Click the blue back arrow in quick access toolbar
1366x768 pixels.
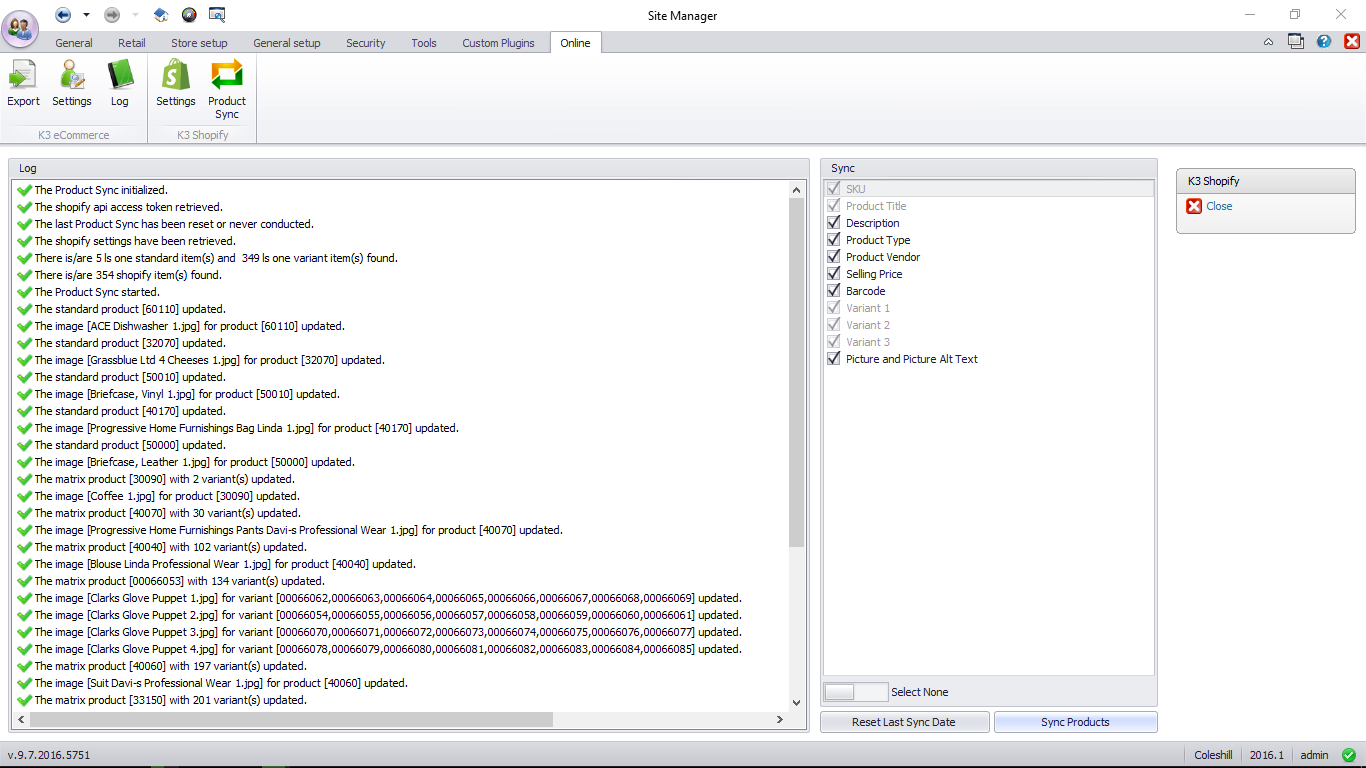[x=63, y=15]
